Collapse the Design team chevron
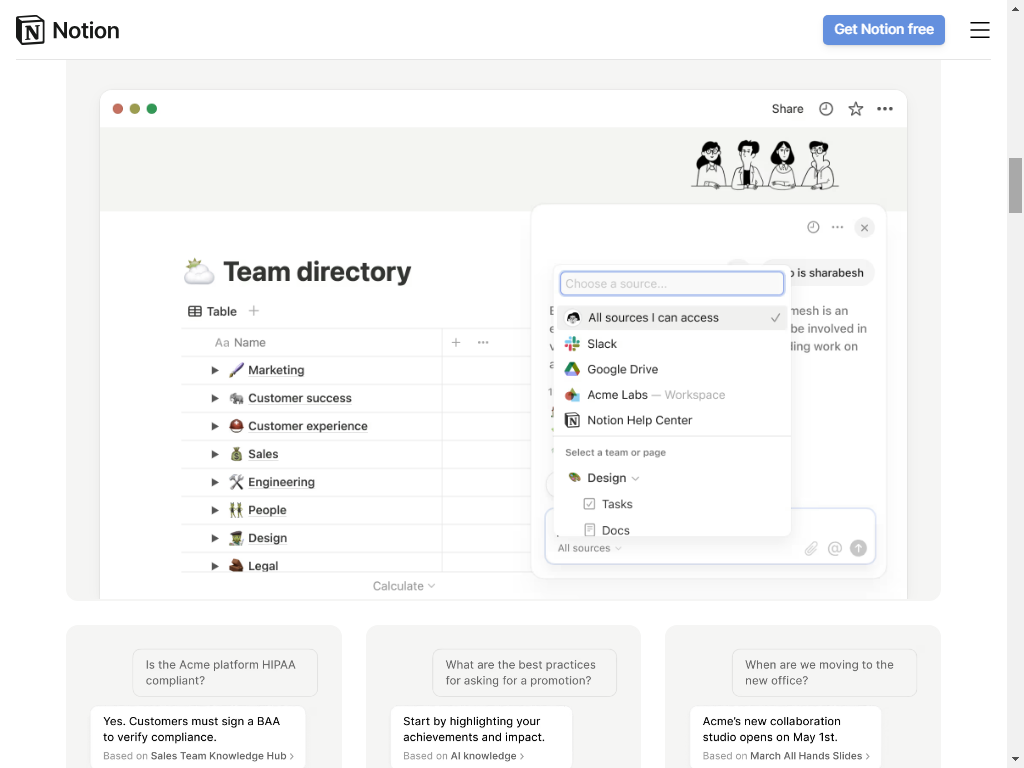 coord(635,479)
